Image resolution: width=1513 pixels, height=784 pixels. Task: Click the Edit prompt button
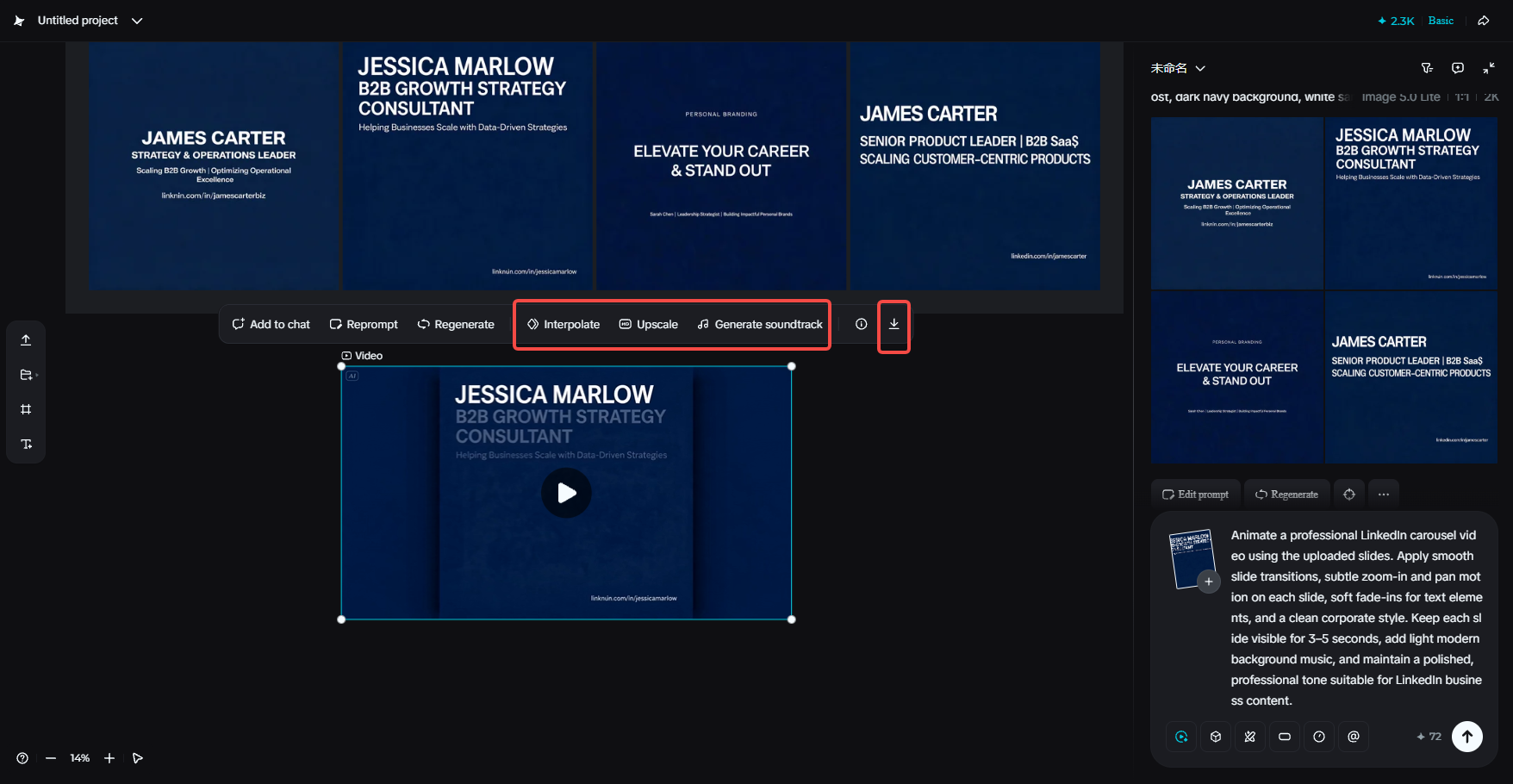pos(1196,495)
